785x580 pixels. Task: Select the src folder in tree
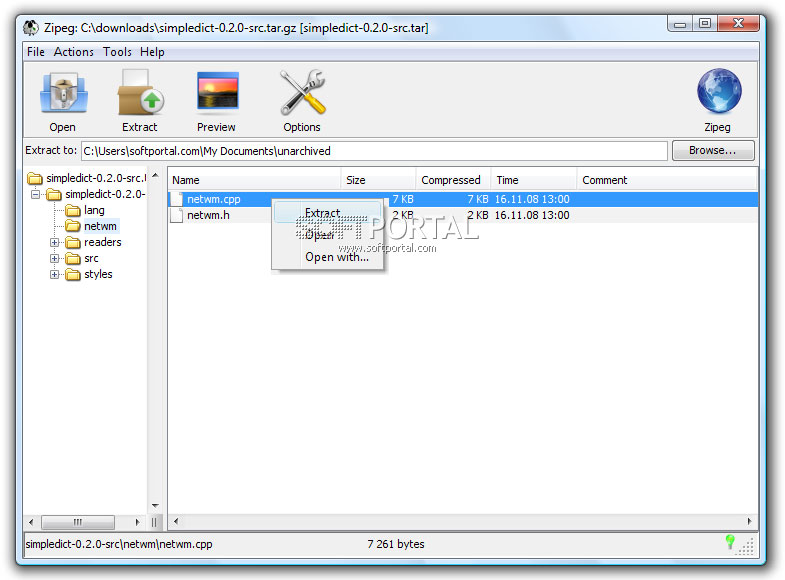coord(91,259)
